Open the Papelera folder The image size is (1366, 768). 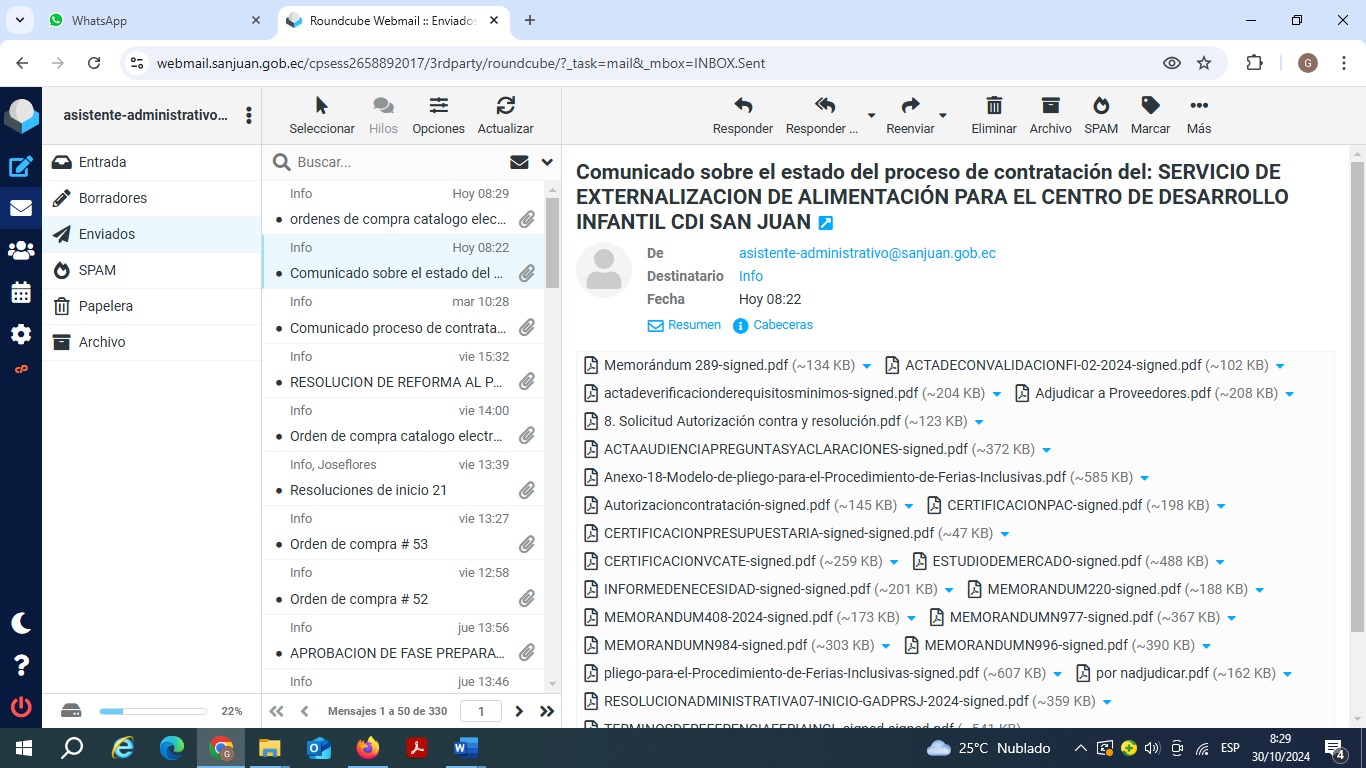(106, 306)
